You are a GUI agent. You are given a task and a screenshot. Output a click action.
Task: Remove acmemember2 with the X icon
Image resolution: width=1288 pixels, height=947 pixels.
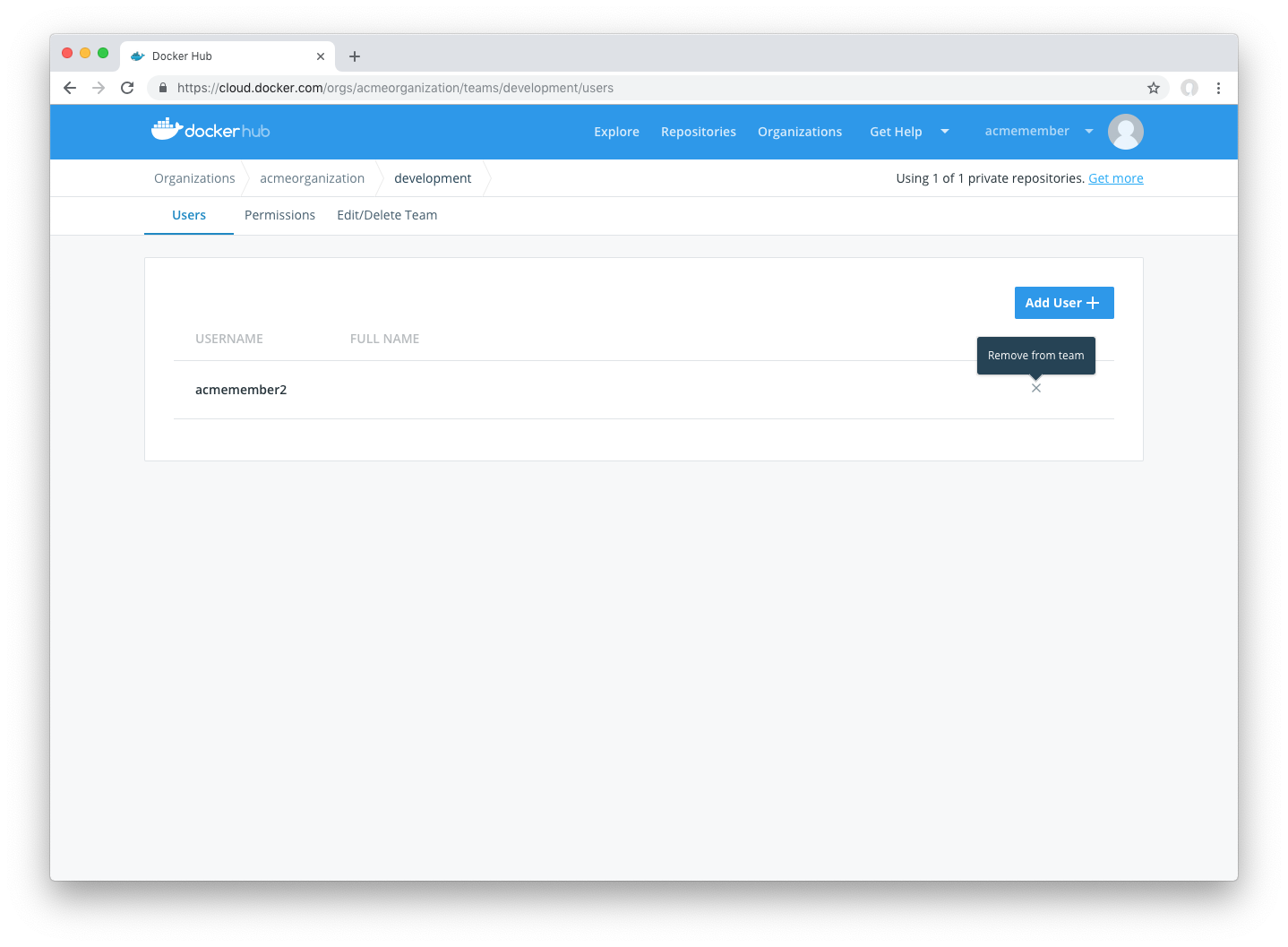pyautogui.click(x=1035, y=388)
